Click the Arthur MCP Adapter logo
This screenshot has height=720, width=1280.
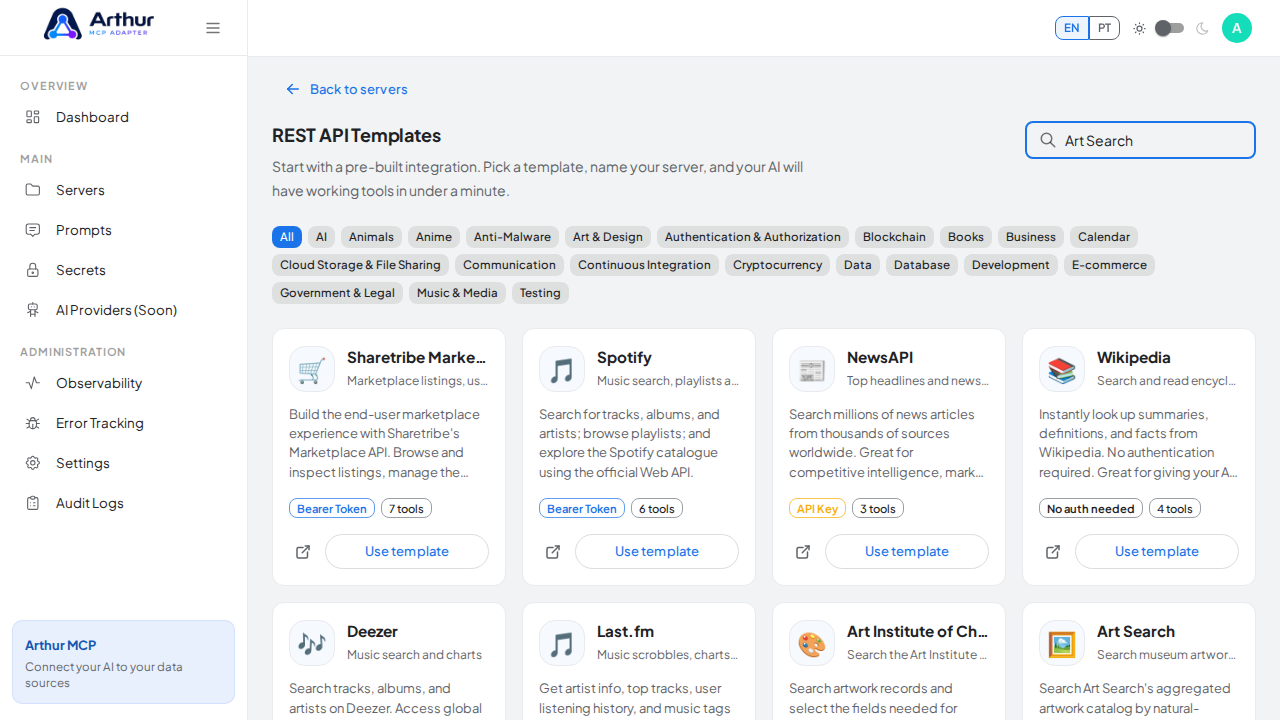click(99, 24)
